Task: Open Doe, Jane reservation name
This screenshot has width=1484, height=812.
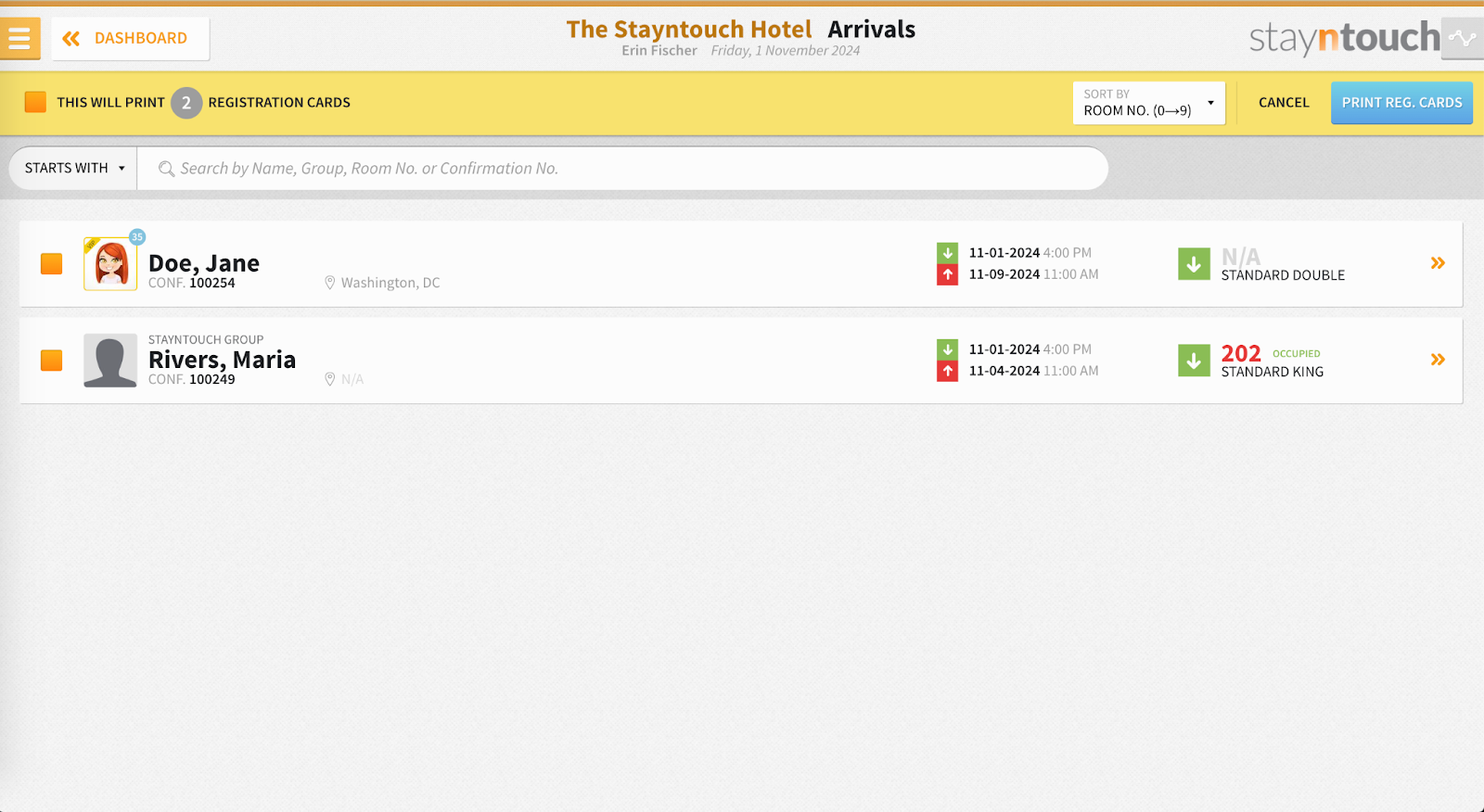Action: point(204,263)
